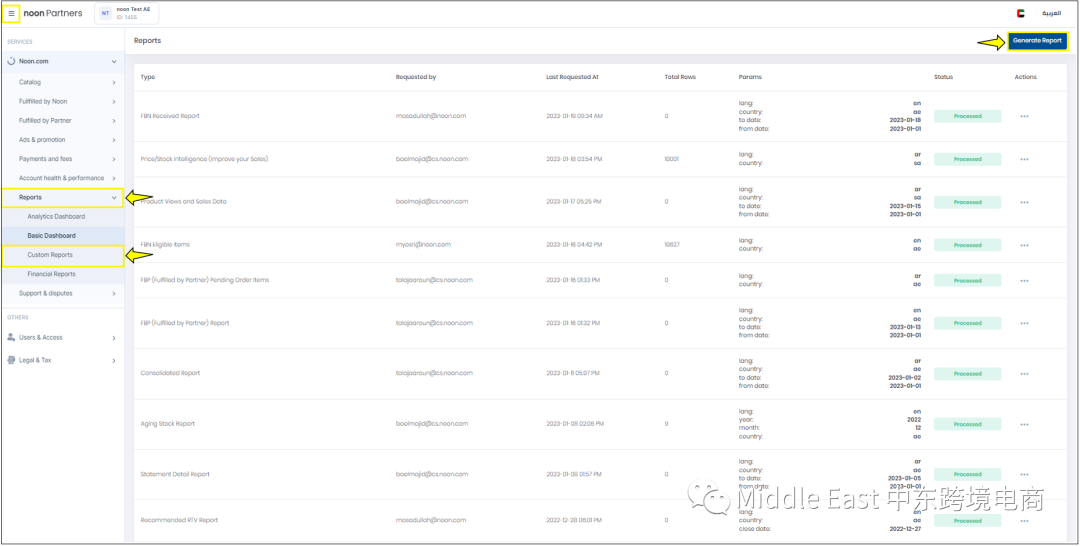The image size is (1080, 546).
Task: Click the noon Partners logo
Action: (52, 13)
